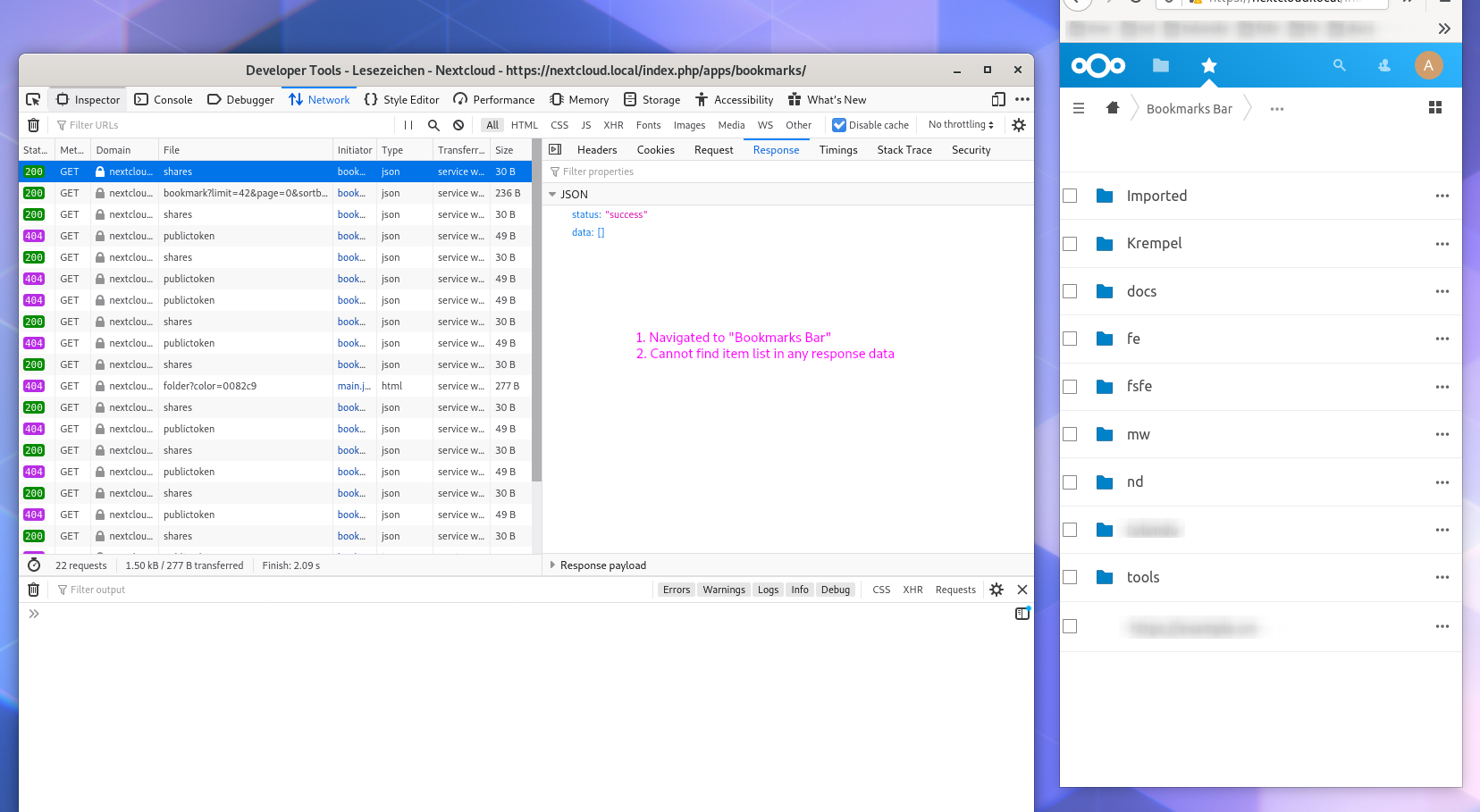Switch to the Timings tab

click(838, 149)
